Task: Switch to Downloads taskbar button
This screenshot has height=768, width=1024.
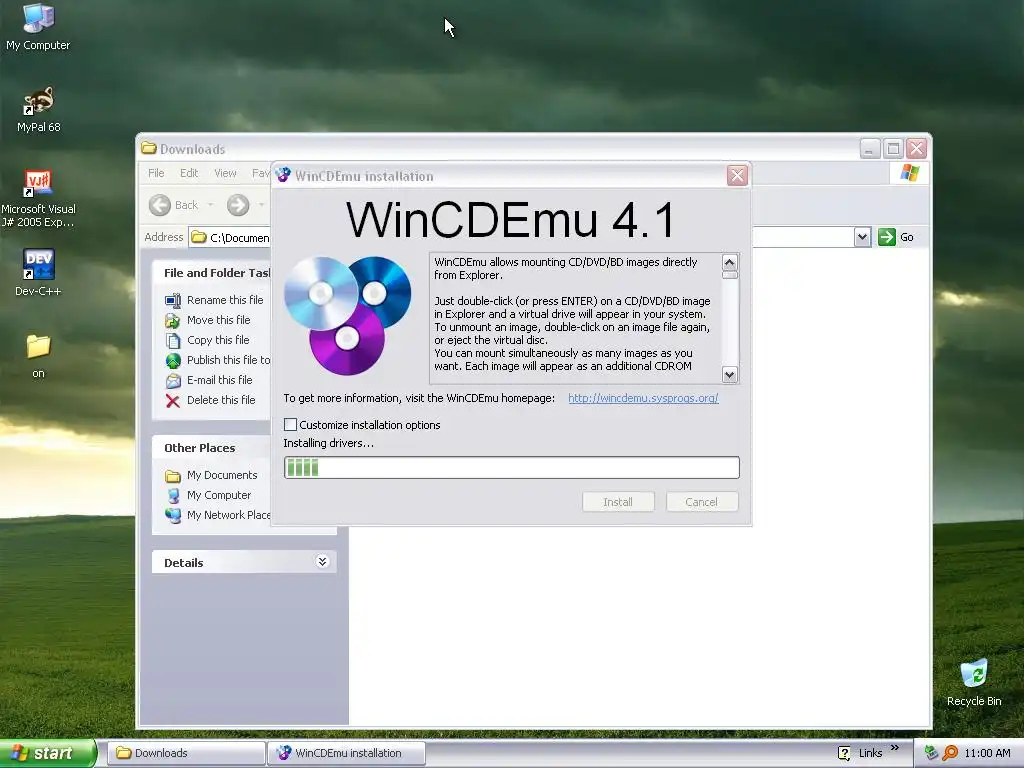Action: [x=186, y=753]
